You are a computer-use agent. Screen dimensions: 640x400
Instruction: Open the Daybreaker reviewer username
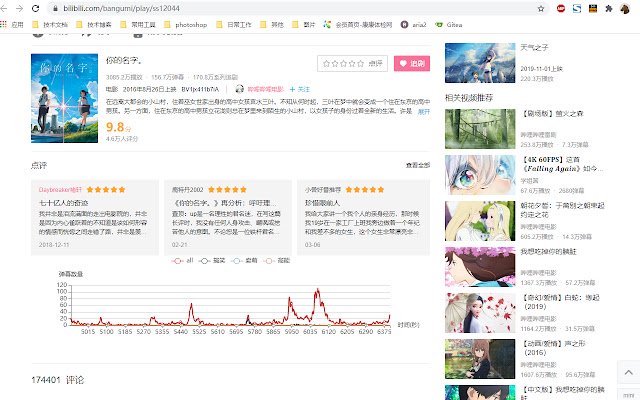point(60,189)
